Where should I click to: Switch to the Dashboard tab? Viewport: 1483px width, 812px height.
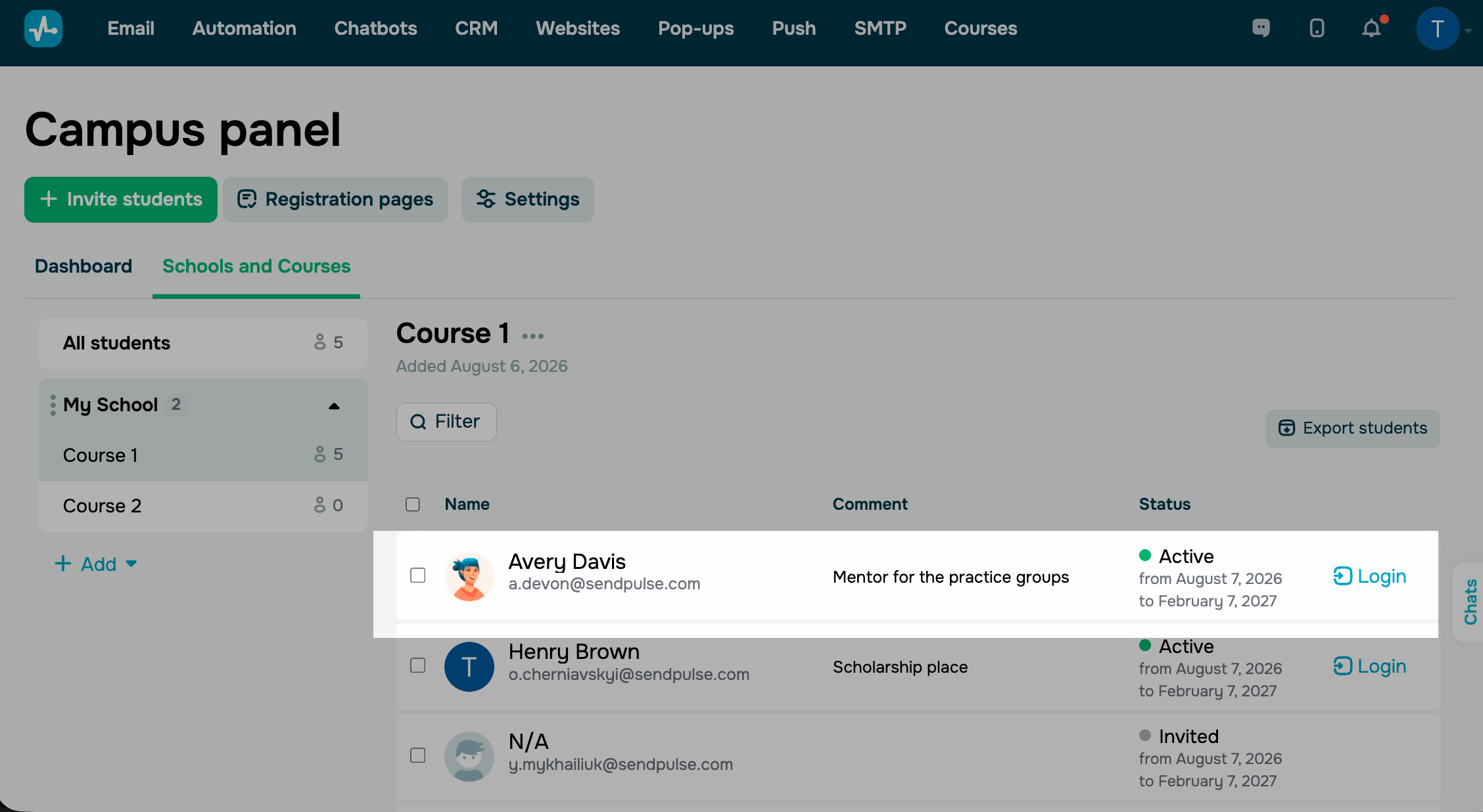[x=83, y=266]
